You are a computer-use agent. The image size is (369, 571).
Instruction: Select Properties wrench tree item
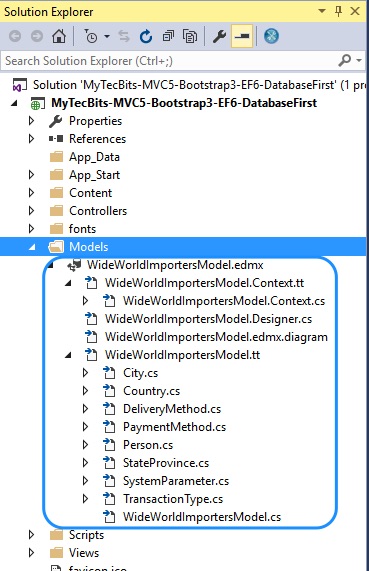[x=95, y=121]
